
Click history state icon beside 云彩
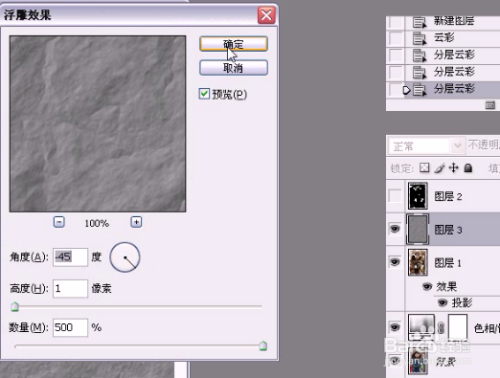click(x=419, y=38)
